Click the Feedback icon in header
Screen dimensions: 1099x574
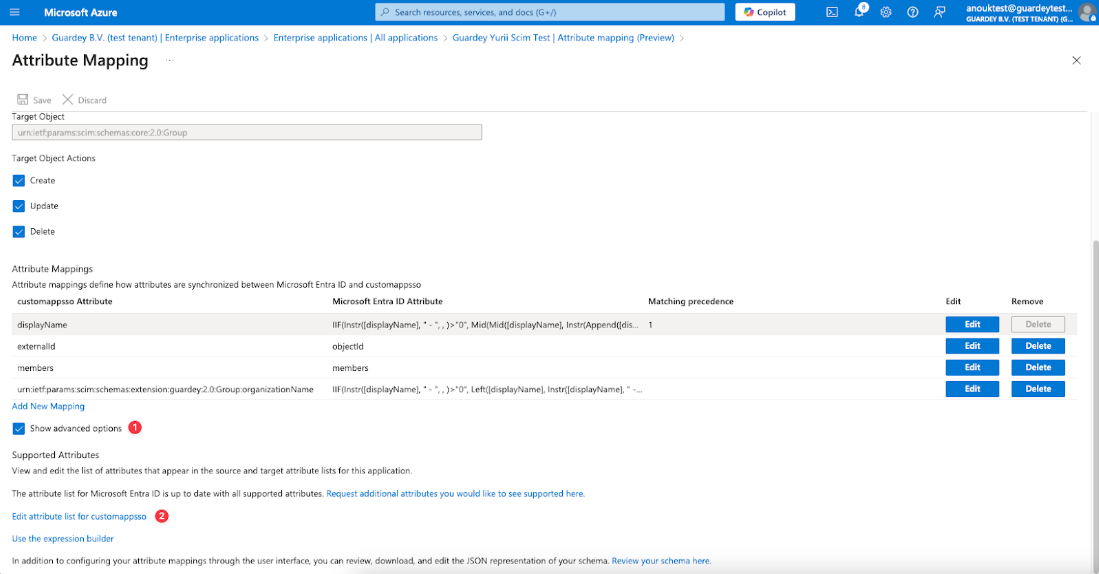pos(939,12)
